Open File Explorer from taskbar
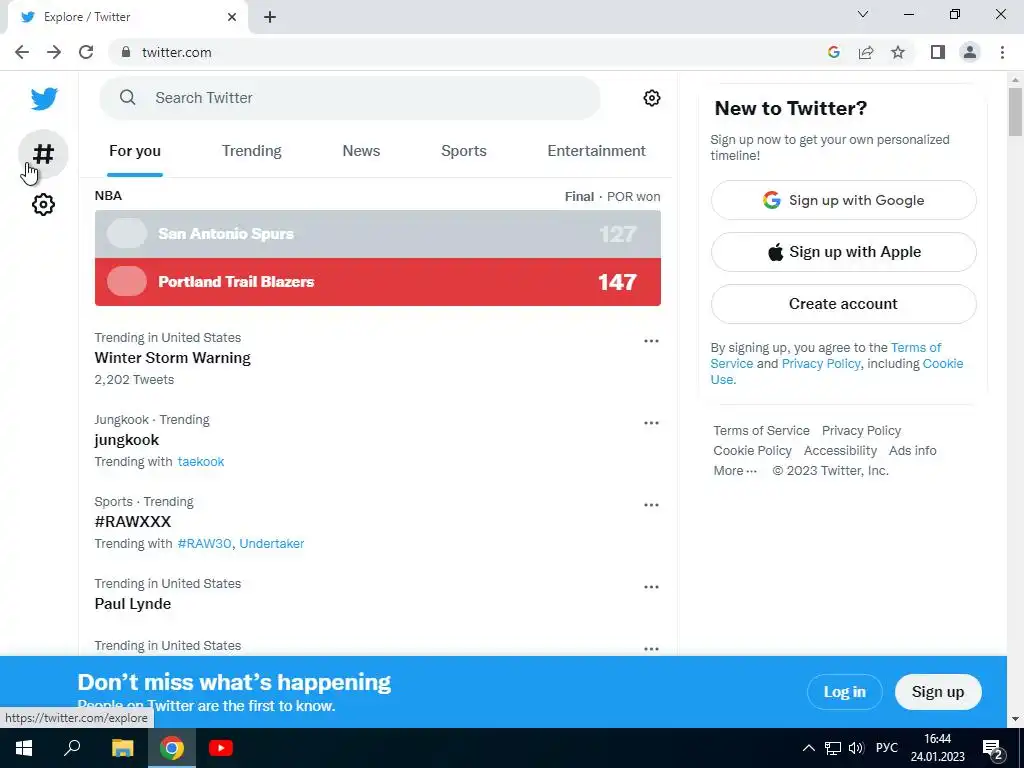This screenshot has width=1024, height=768. point(122,748)
